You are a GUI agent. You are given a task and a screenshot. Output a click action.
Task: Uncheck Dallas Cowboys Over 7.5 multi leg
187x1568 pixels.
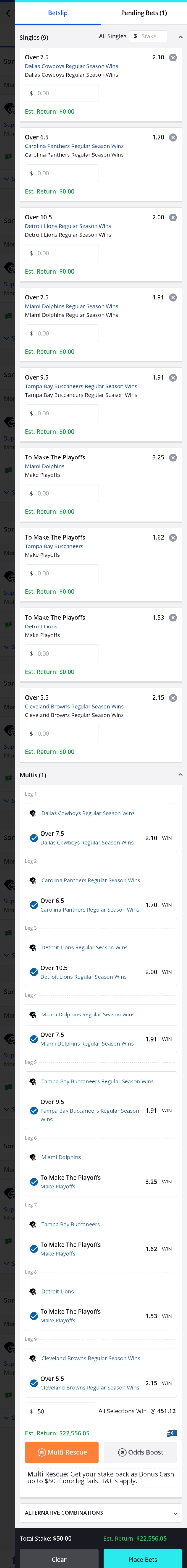coord(34,838)
